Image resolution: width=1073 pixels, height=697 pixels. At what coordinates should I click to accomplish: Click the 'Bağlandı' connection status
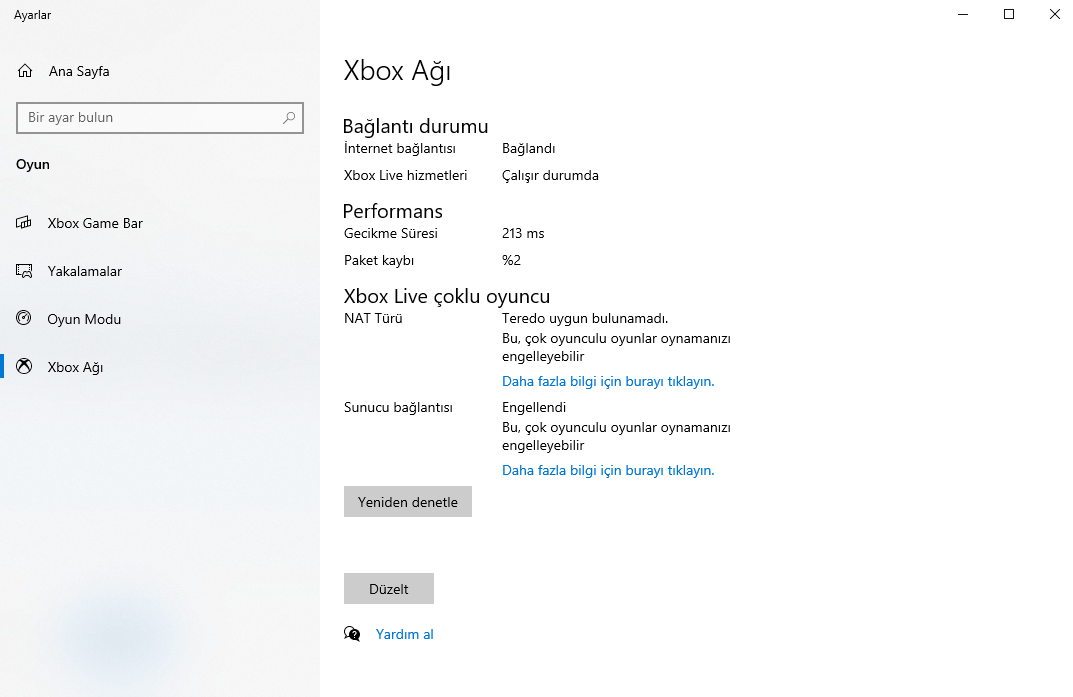[528, 148]
